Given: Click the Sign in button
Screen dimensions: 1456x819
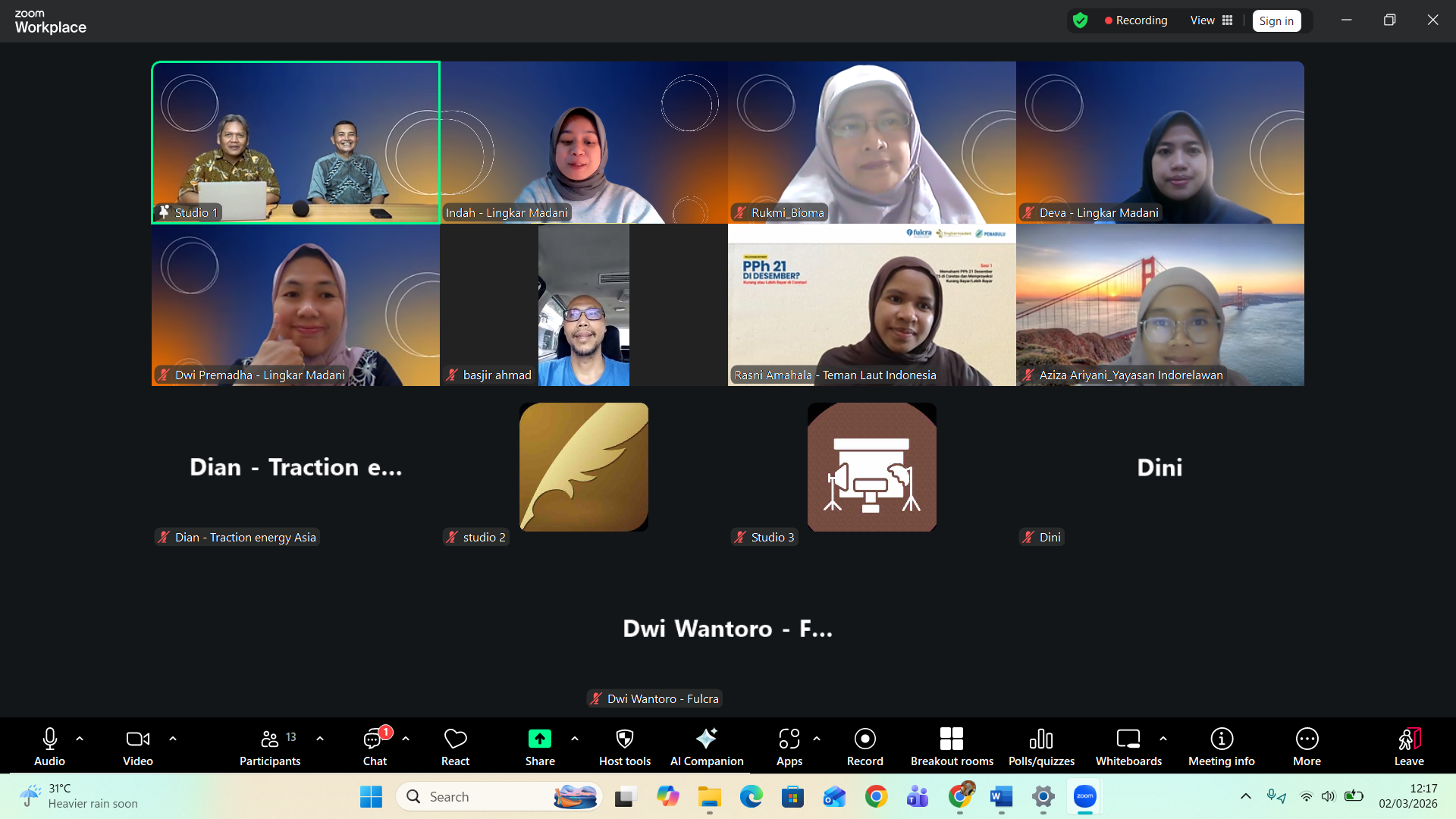Looking at the screenshot, I should 1276,20.
